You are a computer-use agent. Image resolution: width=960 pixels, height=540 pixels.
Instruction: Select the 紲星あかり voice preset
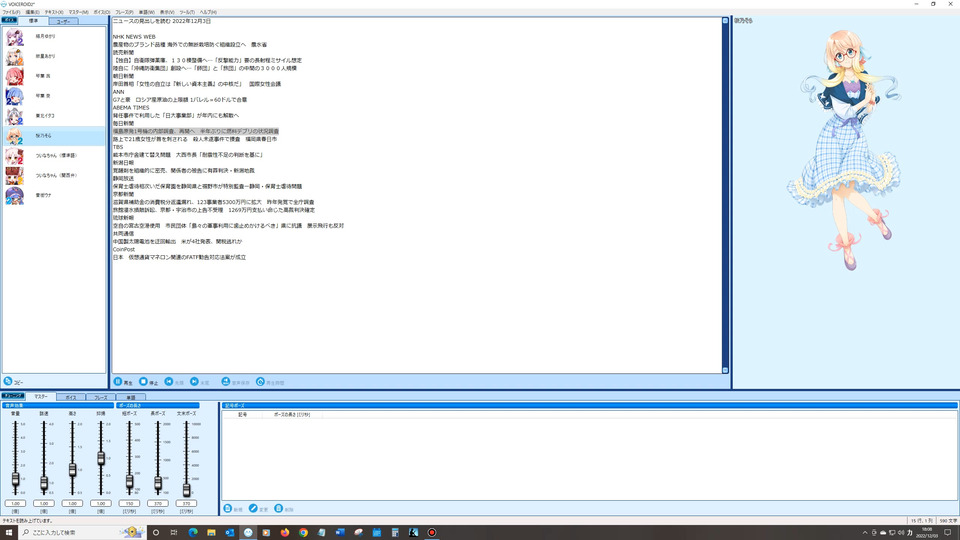click(x=54, y=56)
